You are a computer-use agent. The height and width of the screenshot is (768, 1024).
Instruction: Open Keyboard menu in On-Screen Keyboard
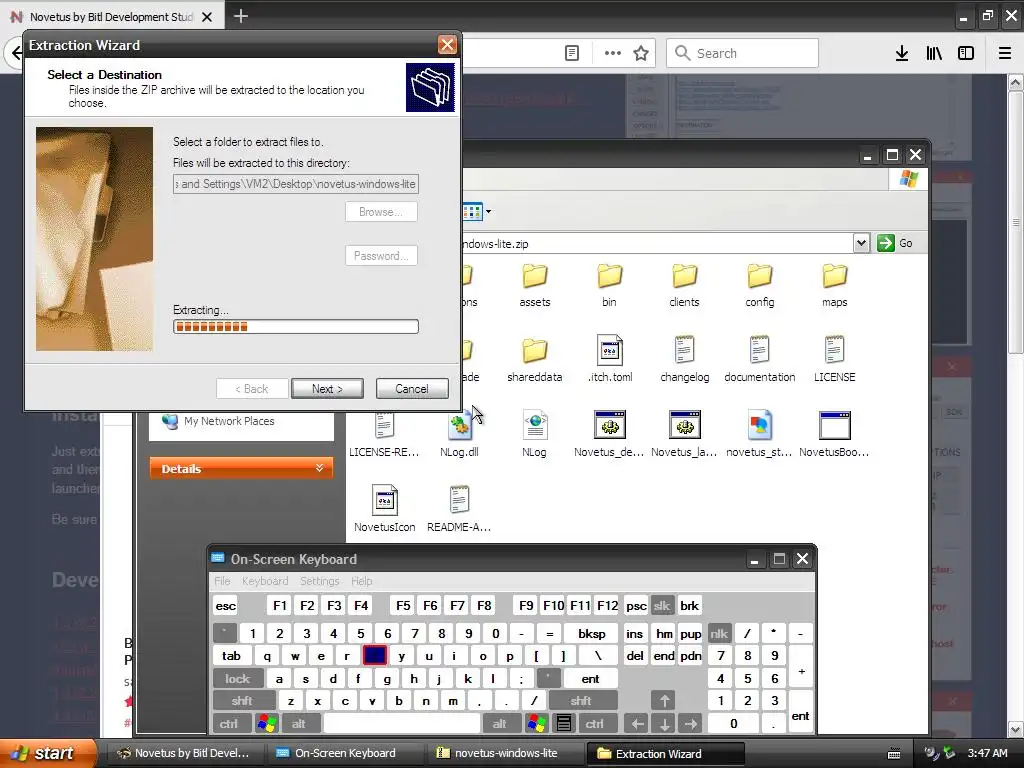point(264,581)
